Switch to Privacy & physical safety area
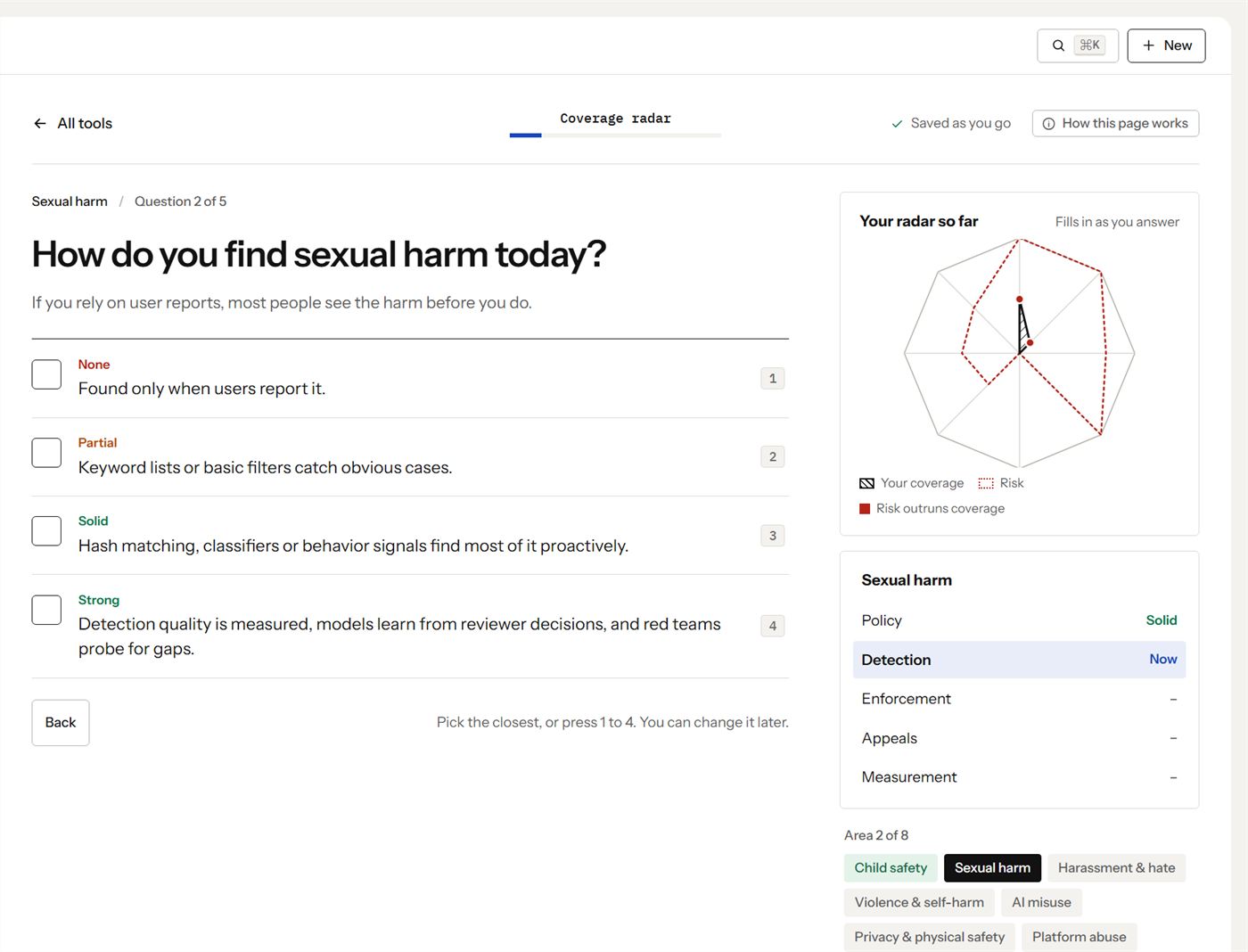The width and height of the screenshot is (1248, 952). (x=929, y=937)
